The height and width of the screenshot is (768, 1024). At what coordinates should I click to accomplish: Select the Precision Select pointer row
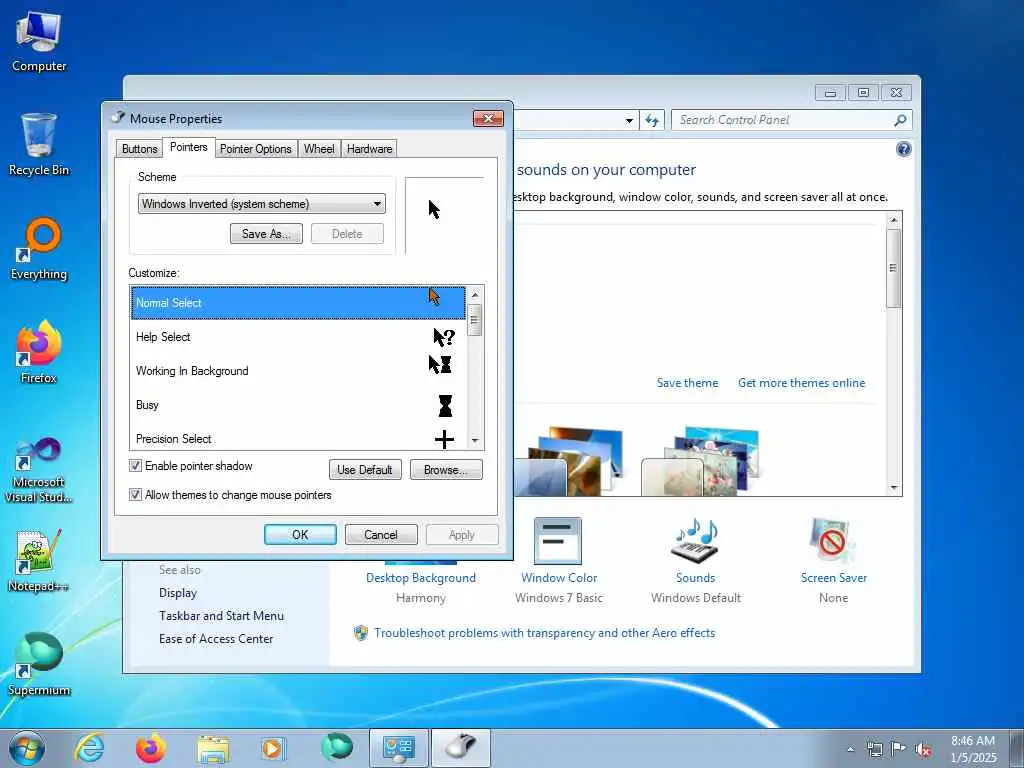coord(298,438)
